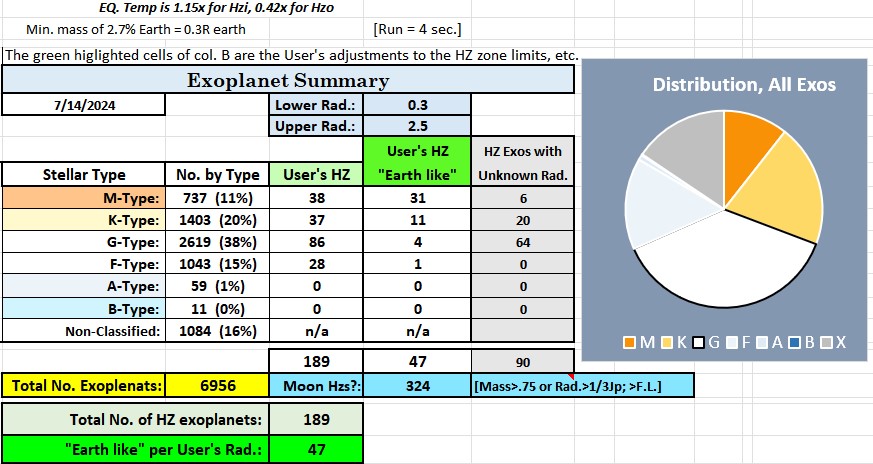The image size is (873, 464).
Task: Select the 'Non-Classified:' row label
Action: (84, 331)
